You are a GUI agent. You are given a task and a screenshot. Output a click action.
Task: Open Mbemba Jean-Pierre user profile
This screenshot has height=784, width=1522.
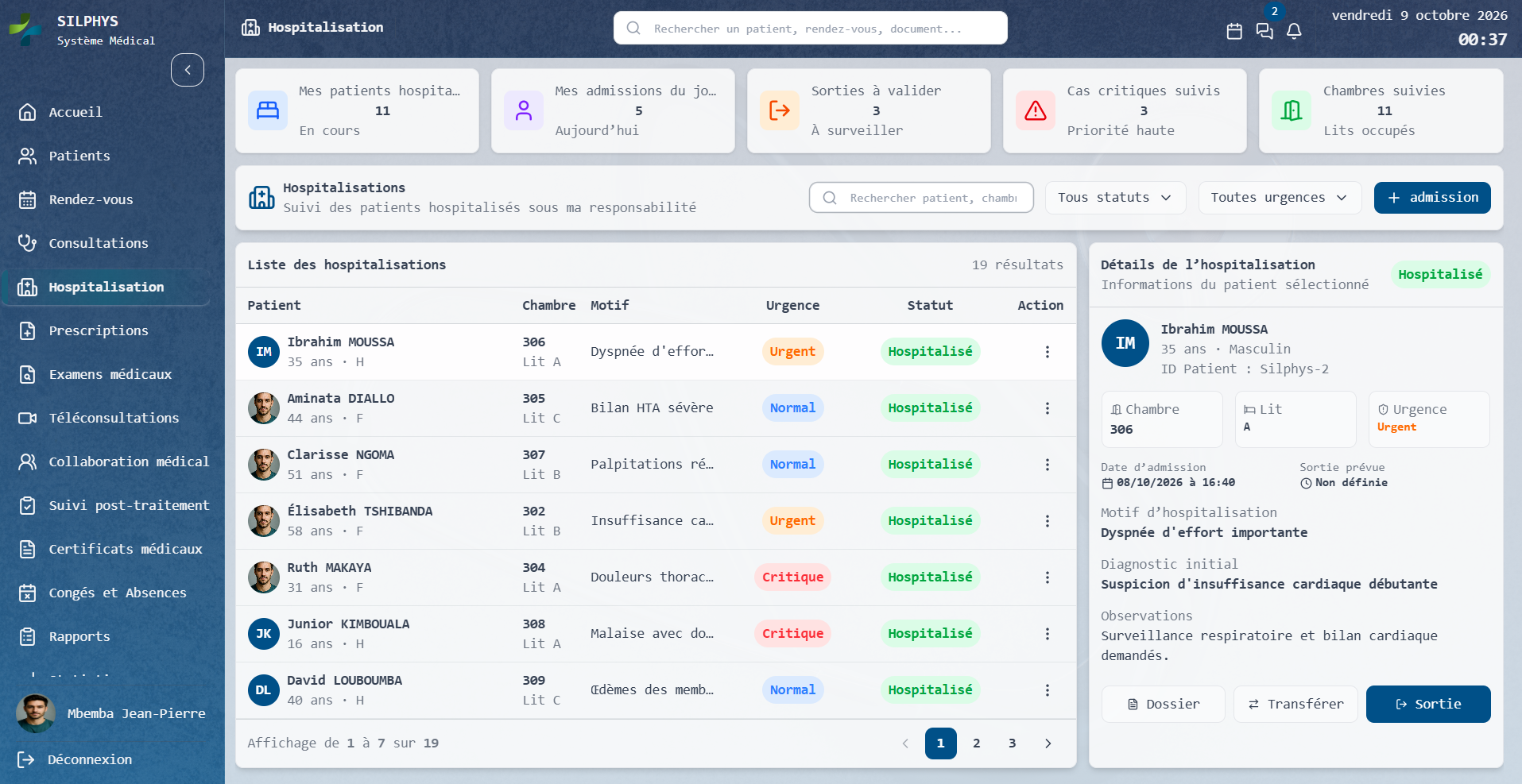pos(111,713)
